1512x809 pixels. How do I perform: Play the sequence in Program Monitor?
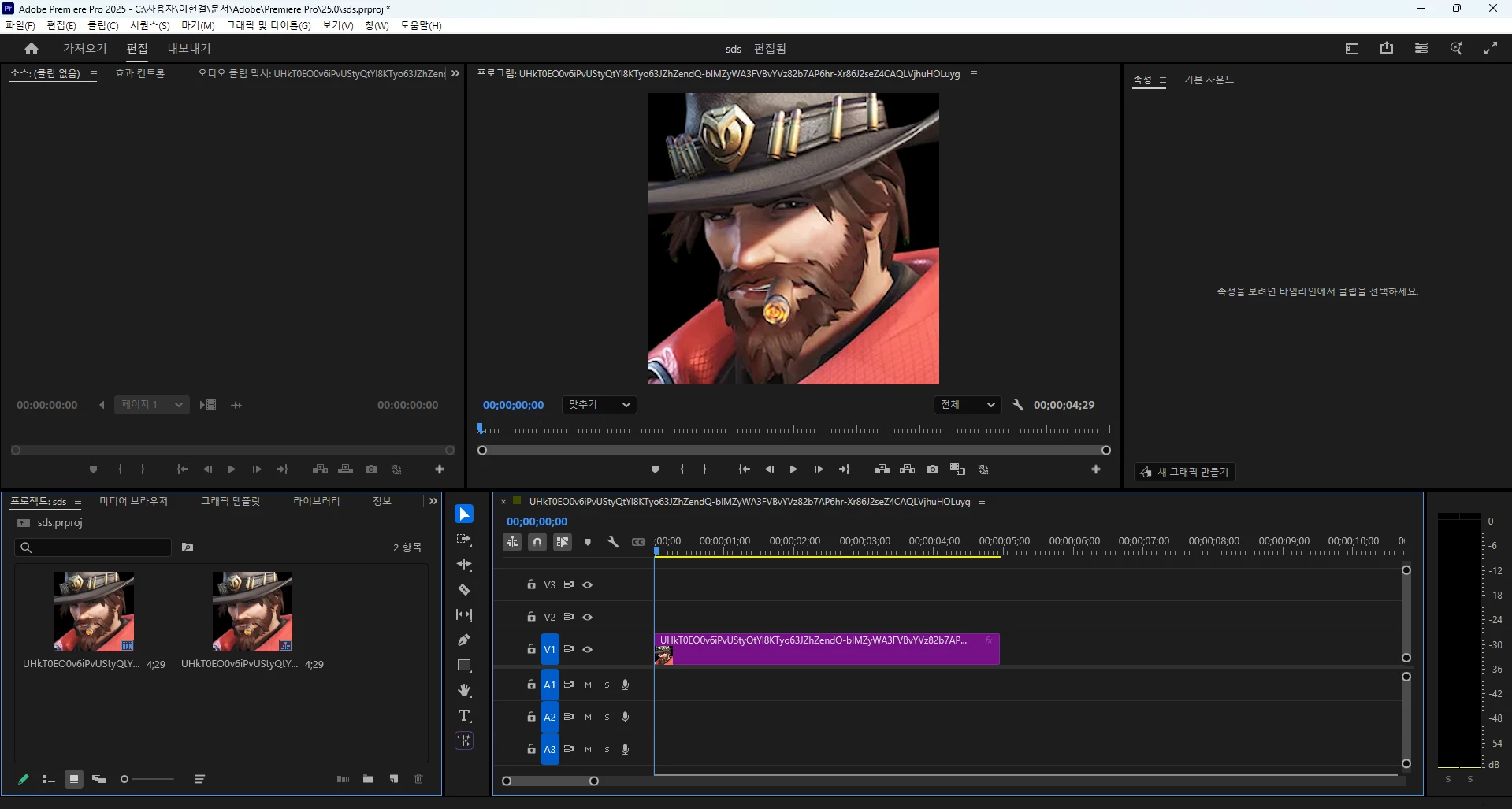click(793, 469)
